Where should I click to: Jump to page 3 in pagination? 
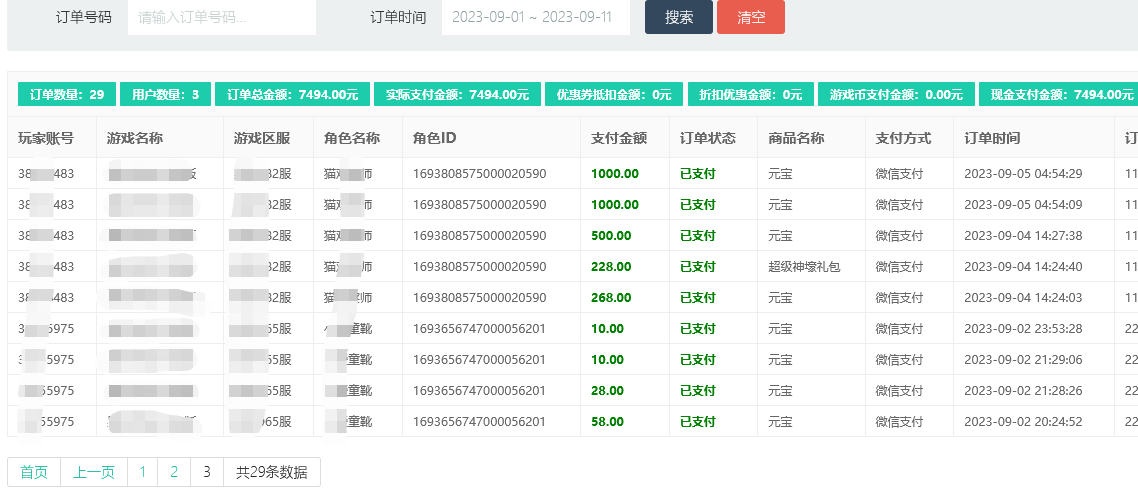click(206, 472)
